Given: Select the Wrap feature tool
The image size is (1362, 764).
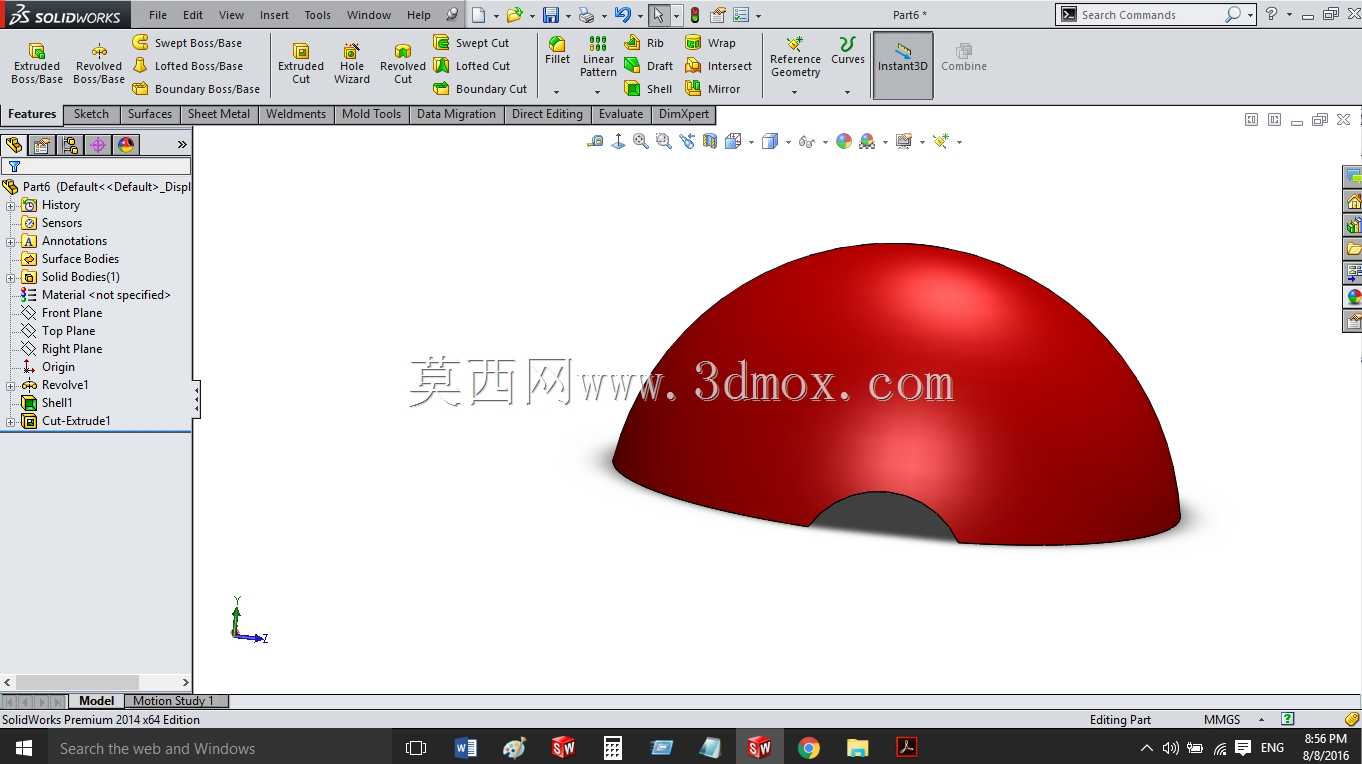Looking at the screenshot, I should (710, 43).
